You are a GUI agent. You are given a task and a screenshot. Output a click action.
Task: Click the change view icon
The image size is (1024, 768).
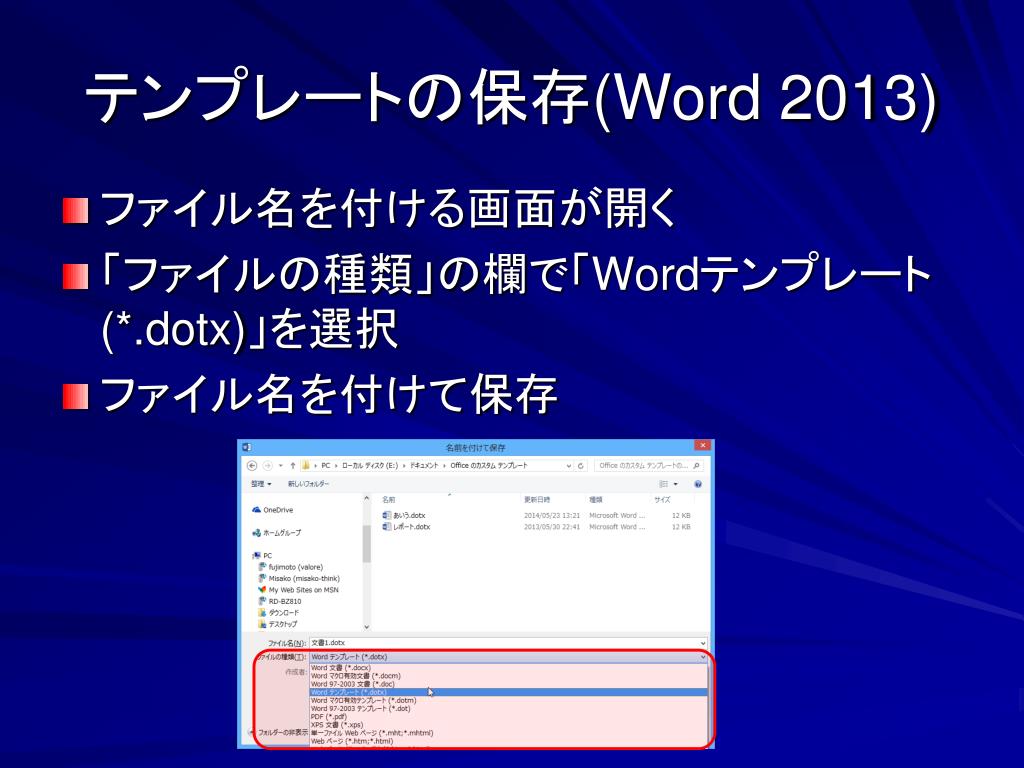tap(664, 484)
